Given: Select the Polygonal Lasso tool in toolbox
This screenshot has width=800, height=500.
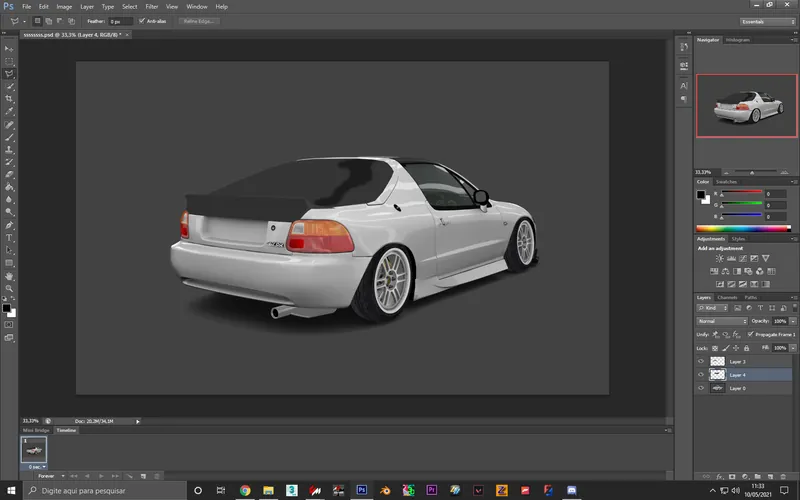Looking at the screenshot, I should click(9, 74).
